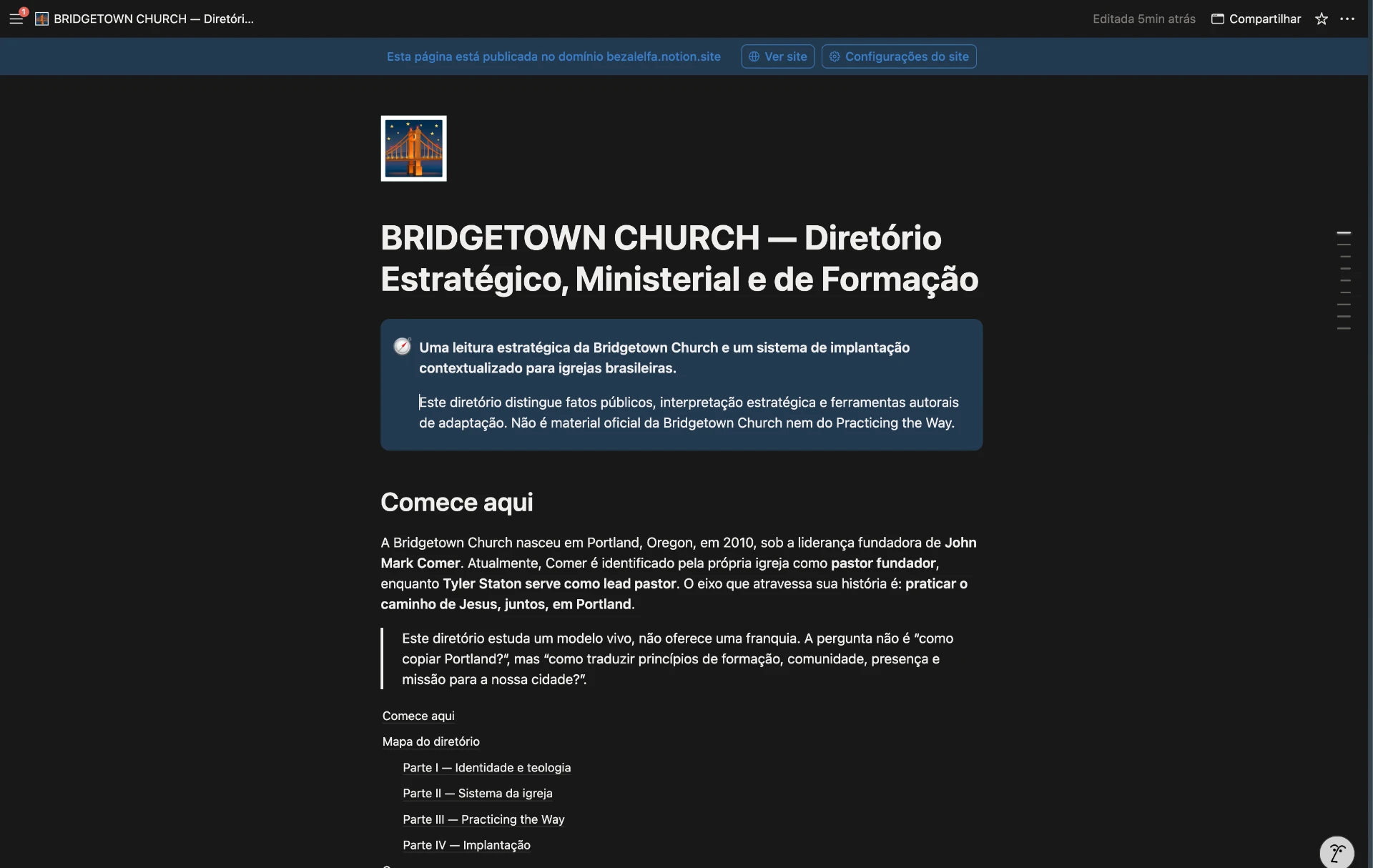Click the bold callout text 'Uma leitura estratégica'
This screenshot has height=868, width=1373.
tap(664, 357)
